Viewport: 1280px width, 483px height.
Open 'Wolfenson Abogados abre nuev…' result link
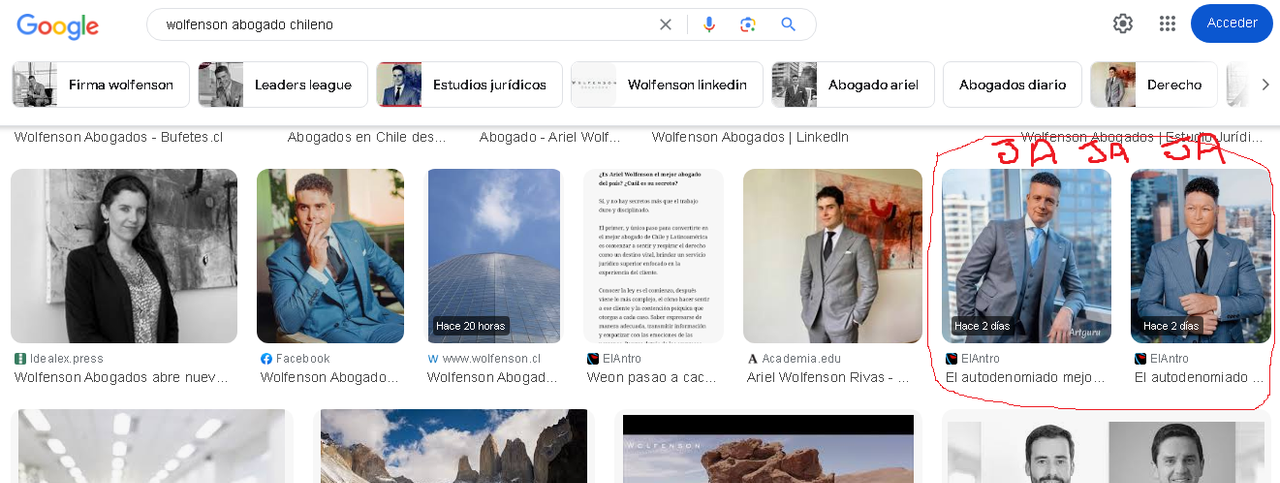pyautogui.click(x=121, y=377)
